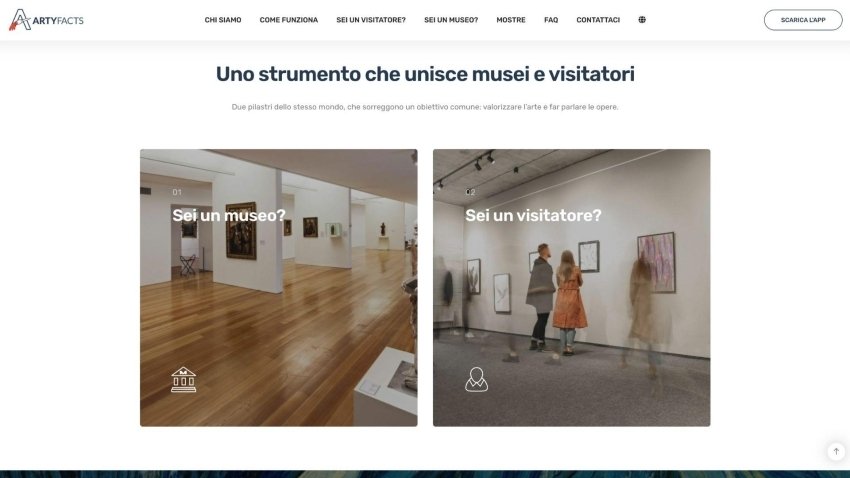Click the visitor person icon
Image resolution: width=850 pixels, height=478 pixels.
click(476, 379)
